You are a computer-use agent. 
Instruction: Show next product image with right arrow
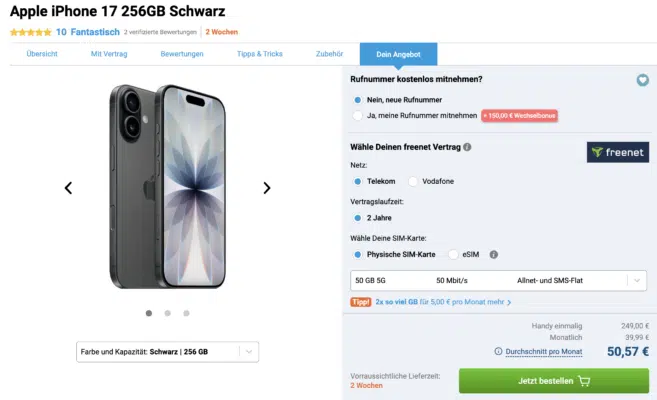tap(267, 187)
